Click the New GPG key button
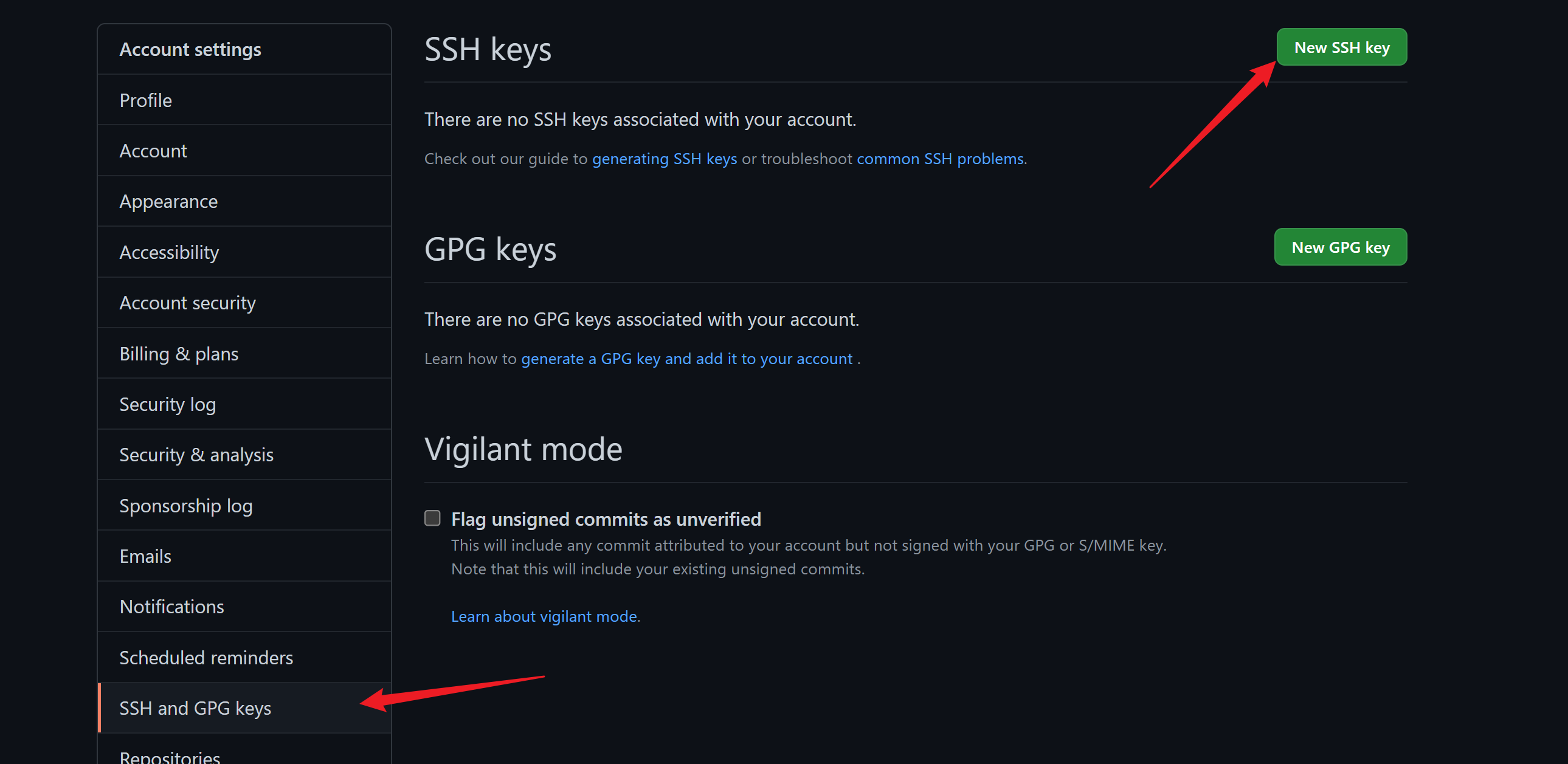1568x764 pixels. tap(1340, 247)
